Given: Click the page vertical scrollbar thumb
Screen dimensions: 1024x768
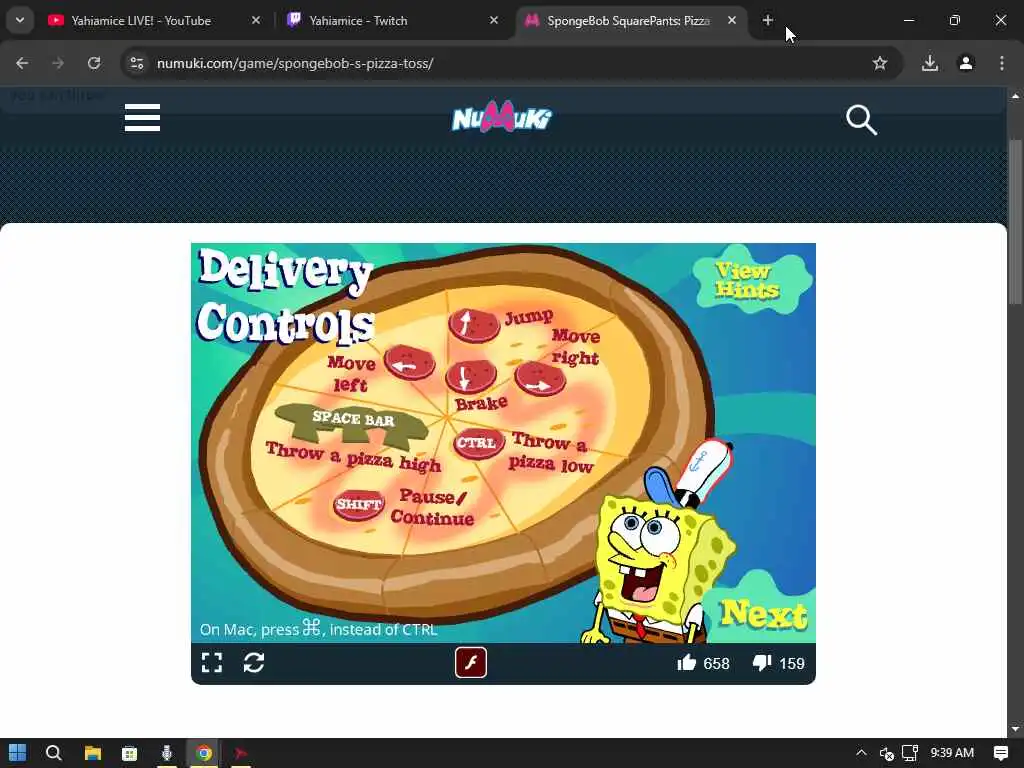Looking at the screenshot, I should pyautogui.click(x=1015, y=222).
